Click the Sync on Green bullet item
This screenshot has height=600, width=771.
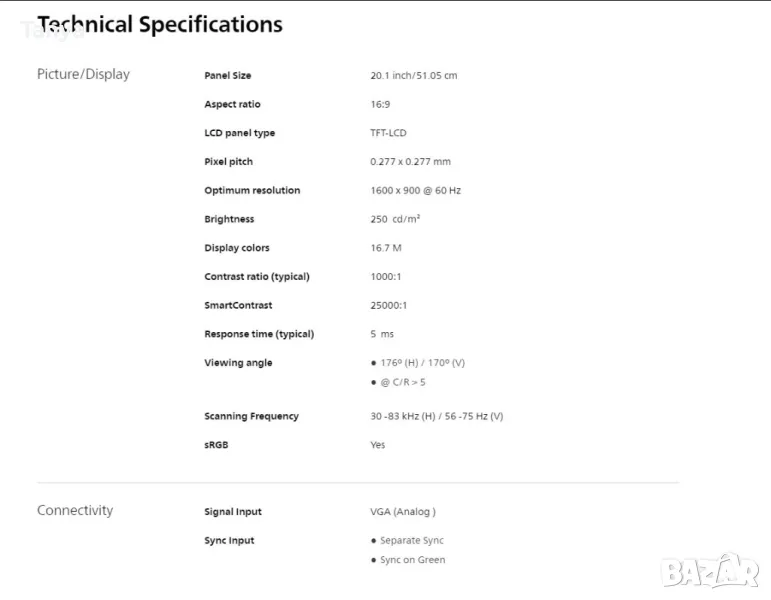coord(412,560)
